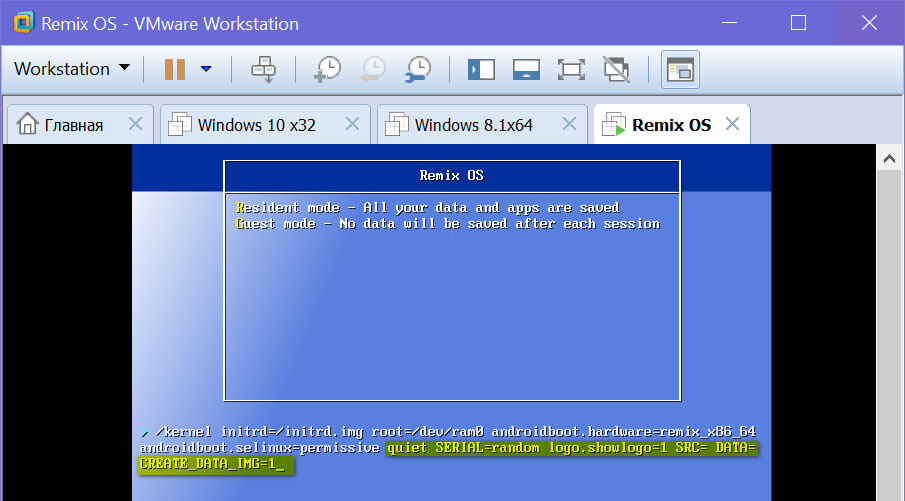
Task: Show or hide the library sidebar
Action: (x=481, y=70)
